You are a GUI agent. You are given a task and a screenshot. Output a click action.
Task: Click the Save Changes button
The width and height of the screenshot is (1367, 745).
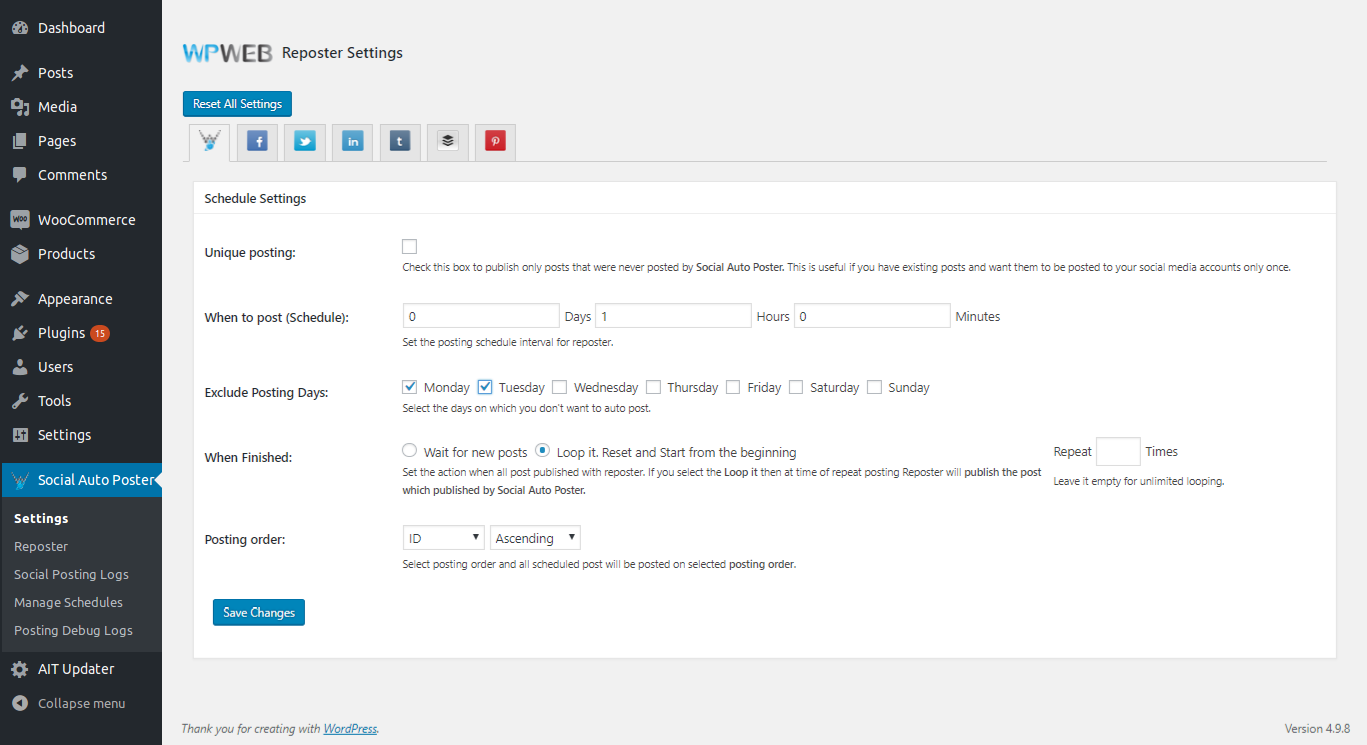point(258,612)
